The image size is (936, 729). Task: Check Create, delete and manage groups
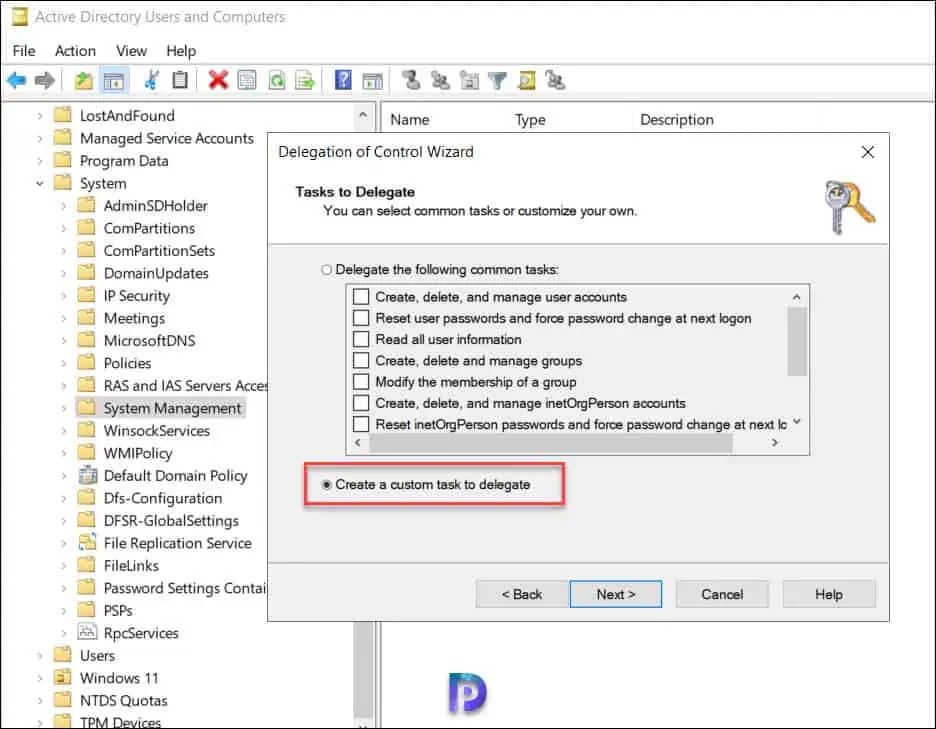click(x=361, y=361)
